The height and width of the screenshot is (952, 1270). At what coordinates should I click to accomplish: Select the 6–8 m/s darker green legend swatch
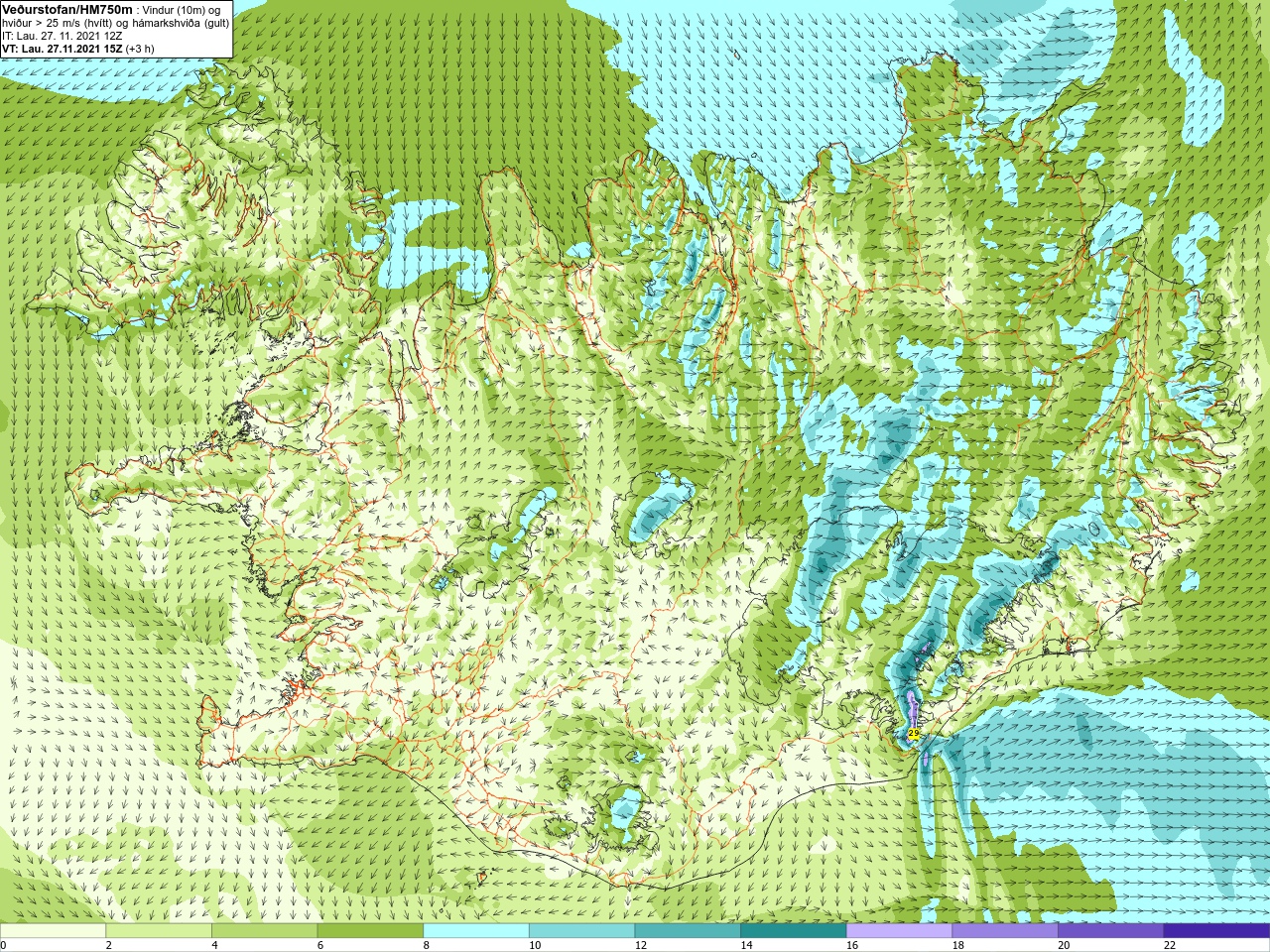(x=370, y=931)
